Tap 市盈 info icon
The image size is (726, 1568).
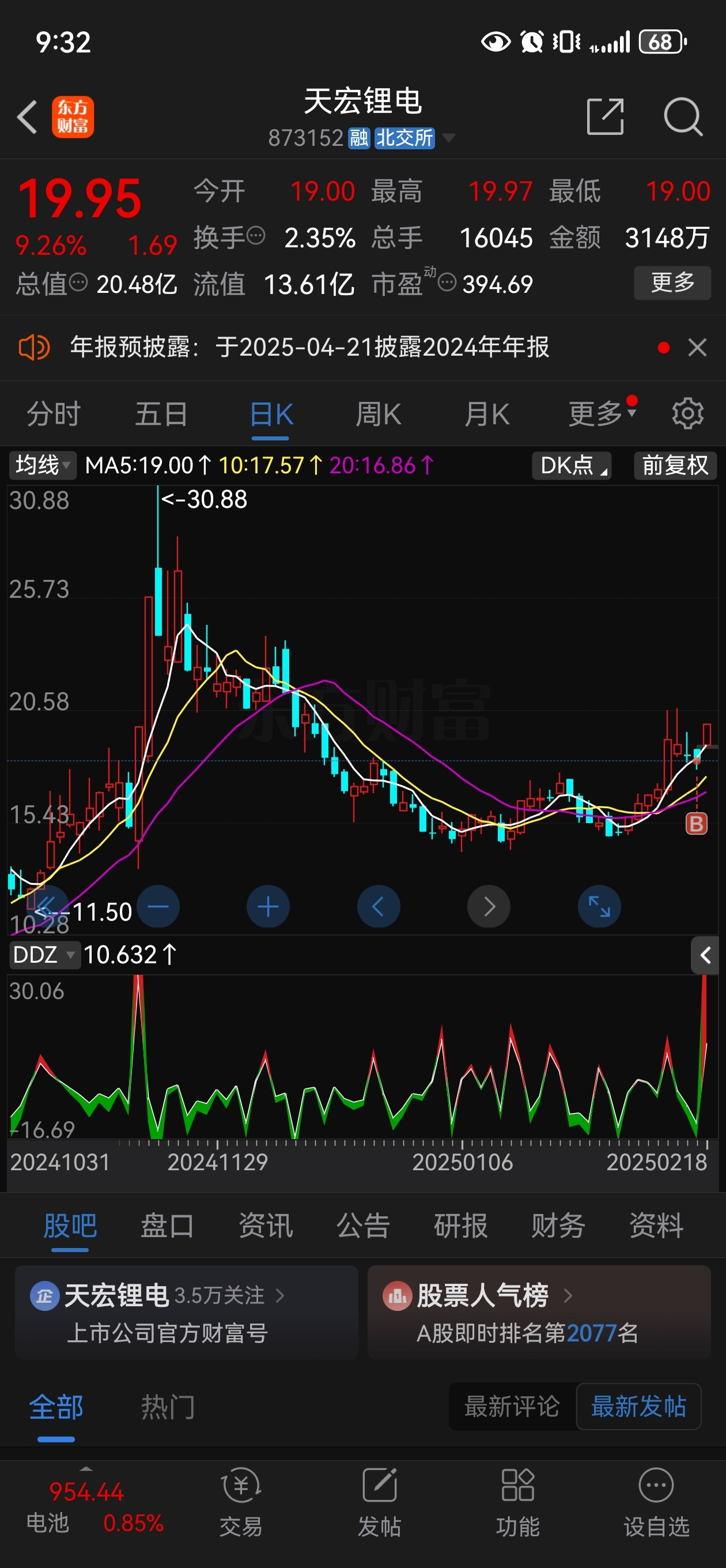tap(447, 282)
